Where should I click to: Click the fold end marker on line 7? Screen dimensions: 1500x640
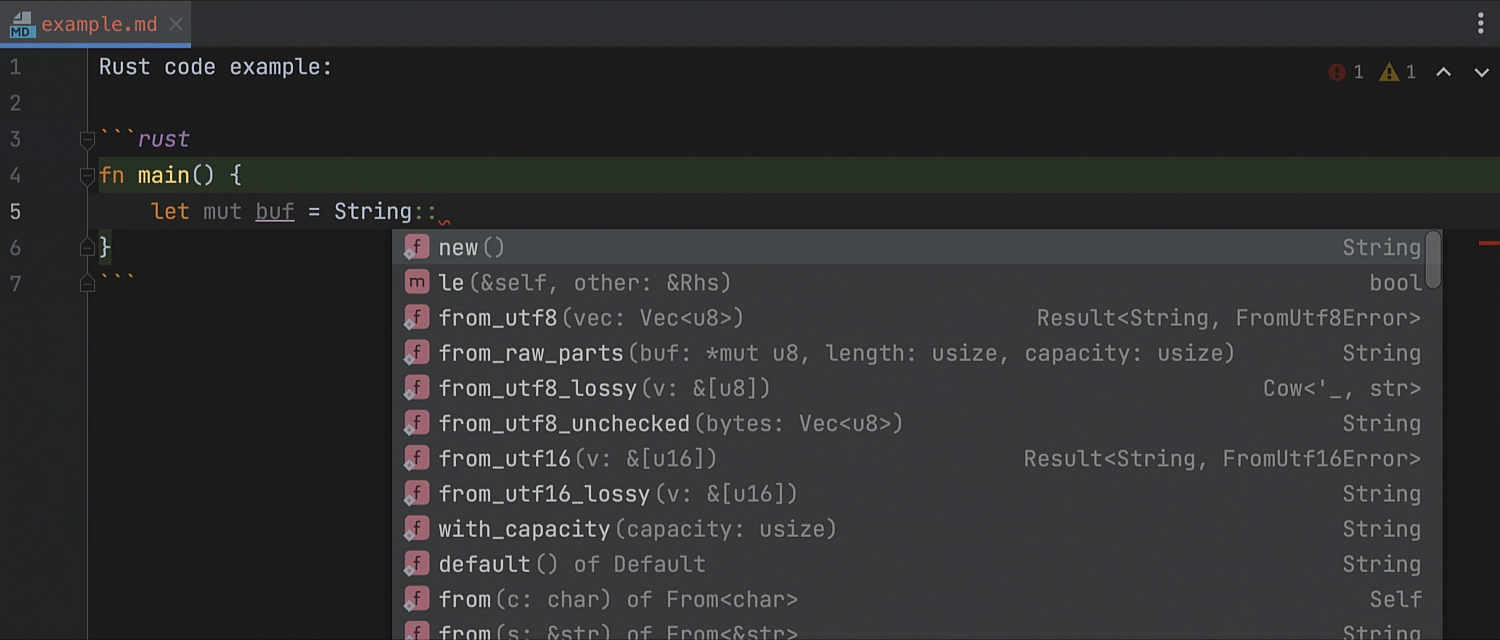coord(87,284)
